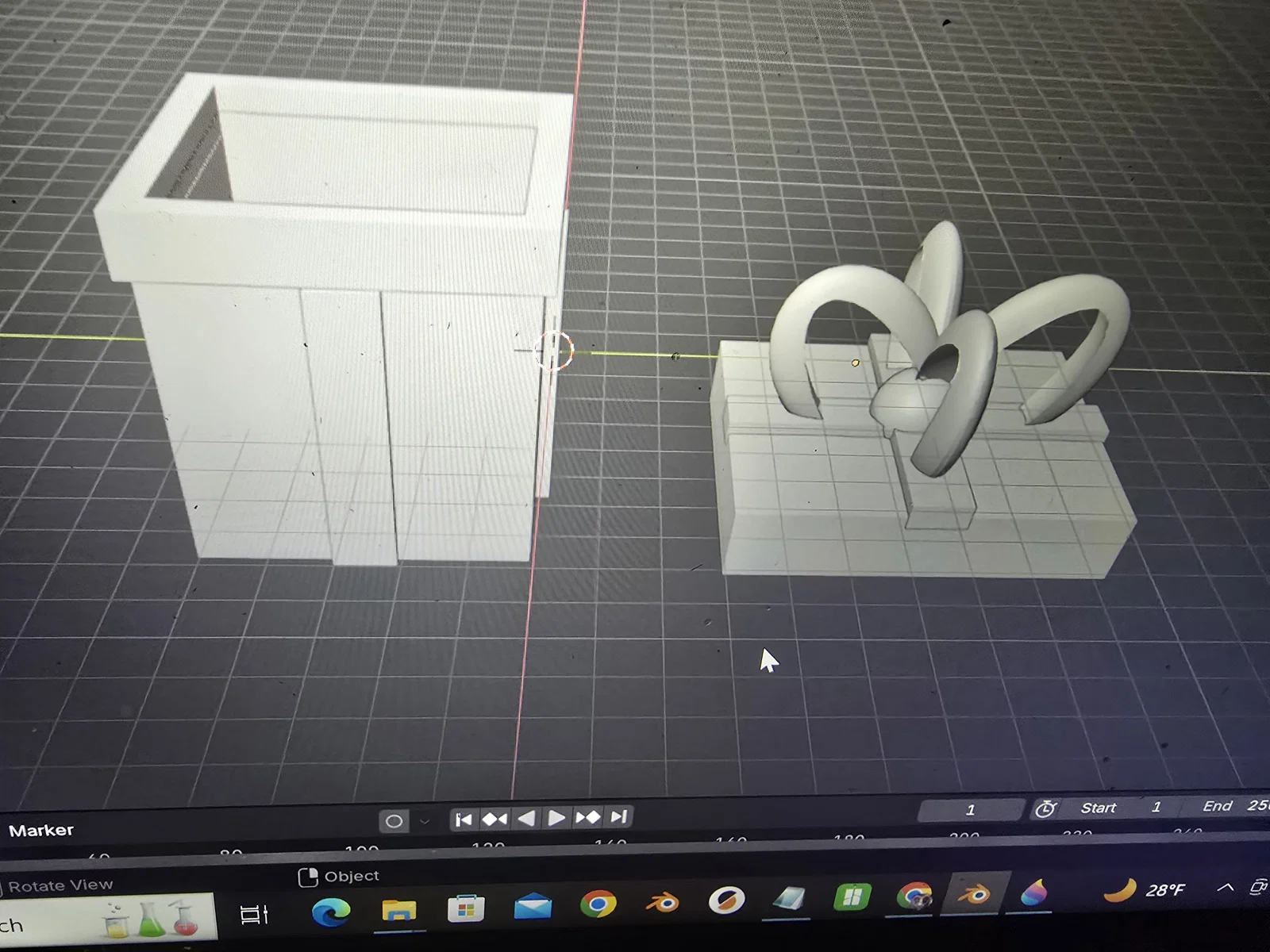This screenshot has height=952, width=1270.
Task: Jump to the last frame of the animation
Action: click(619, 816)
